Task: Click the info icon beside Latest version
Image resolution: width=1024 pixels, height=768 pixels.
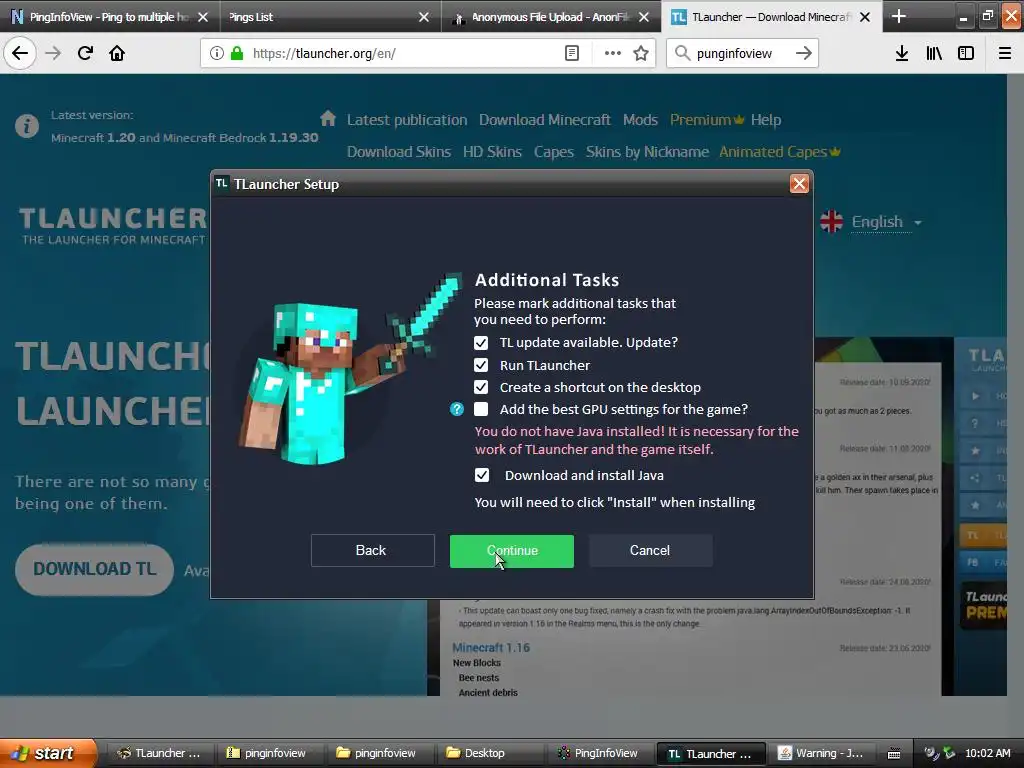Action: point(27,125)
